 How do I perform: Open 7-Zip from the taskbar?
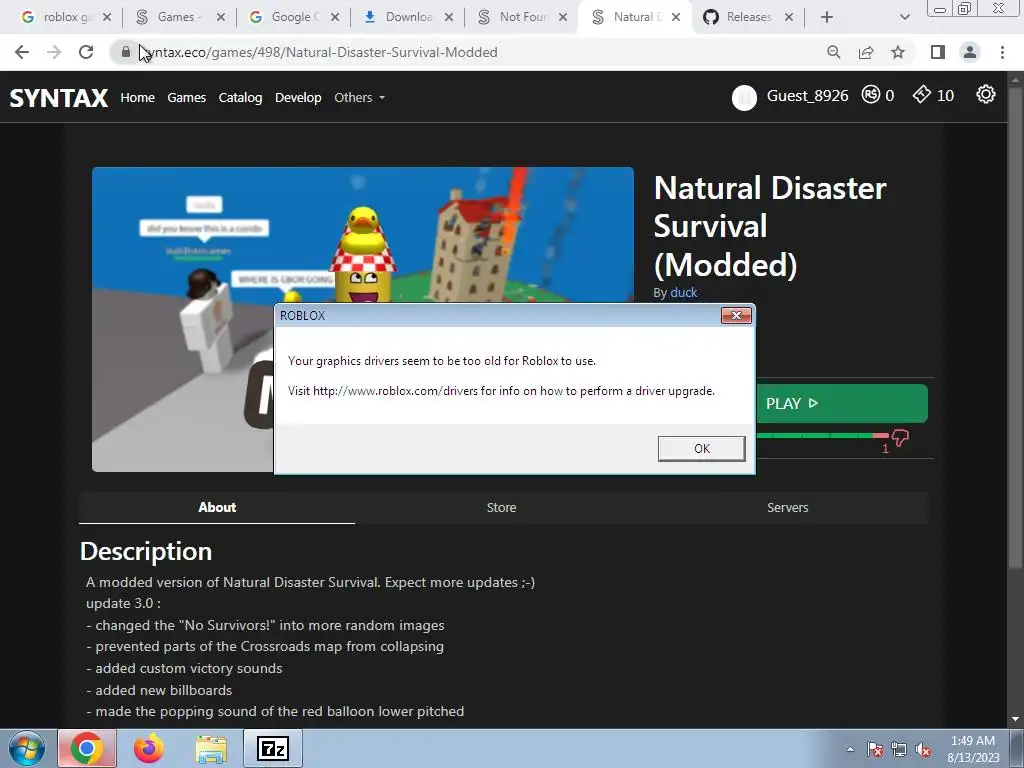point(273,748)
